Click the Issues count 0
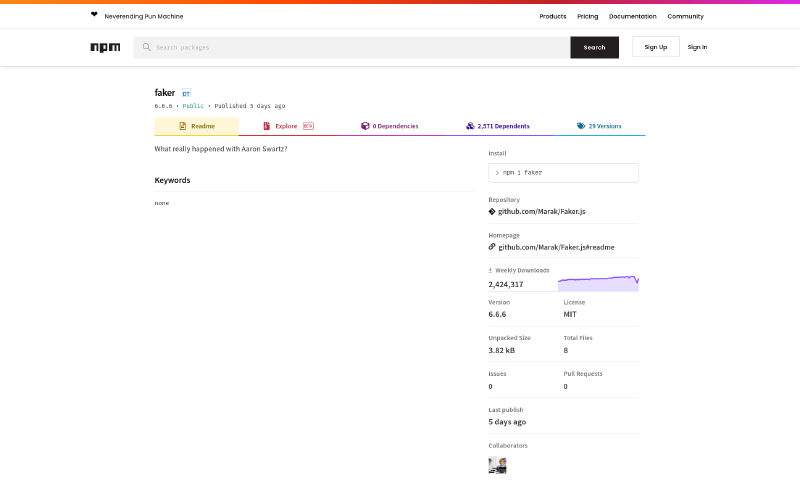Image resolution: width=800 pixels, height=486 pixels. coord(490,387)
